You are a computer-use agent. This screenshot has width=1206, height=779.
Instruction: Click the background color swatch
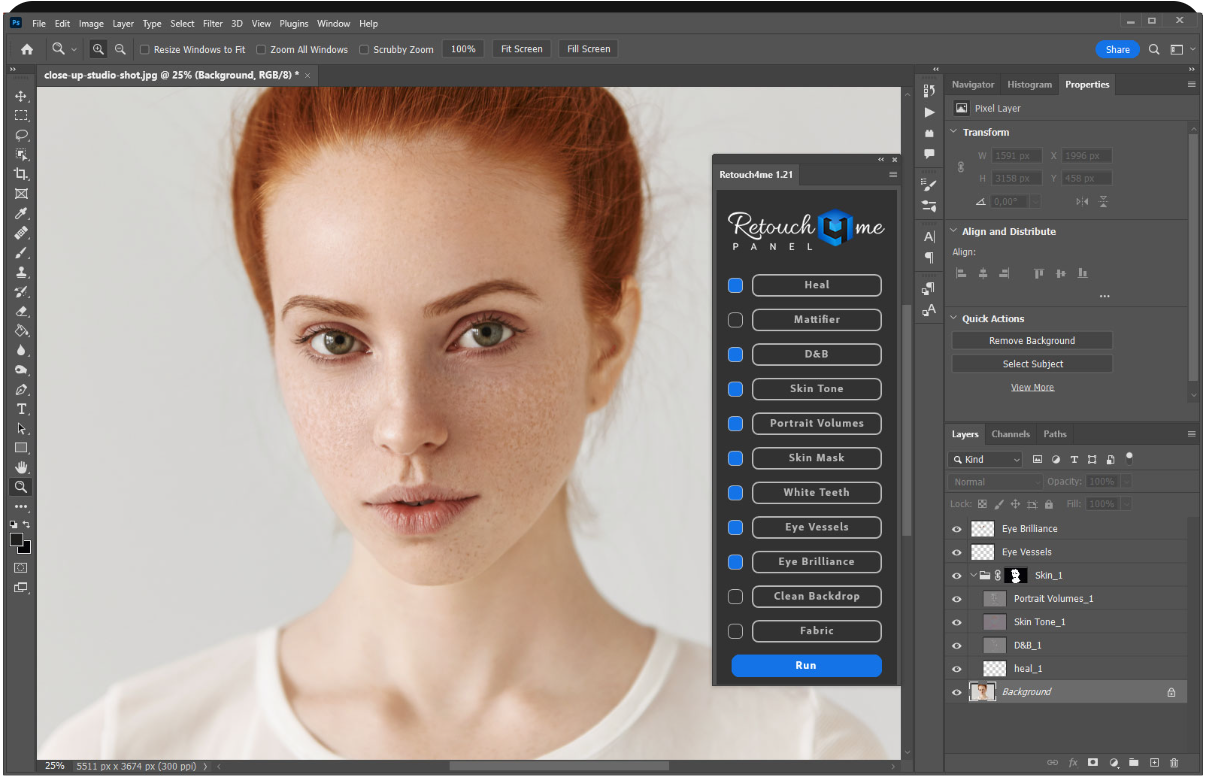tap(27, 549)
